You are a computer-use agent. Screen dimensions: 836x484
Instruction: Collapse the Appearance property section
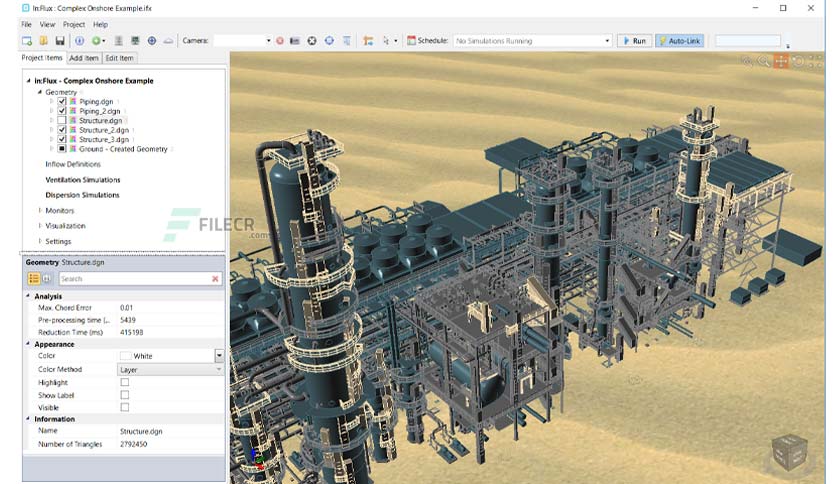click(x=28, y=344)
